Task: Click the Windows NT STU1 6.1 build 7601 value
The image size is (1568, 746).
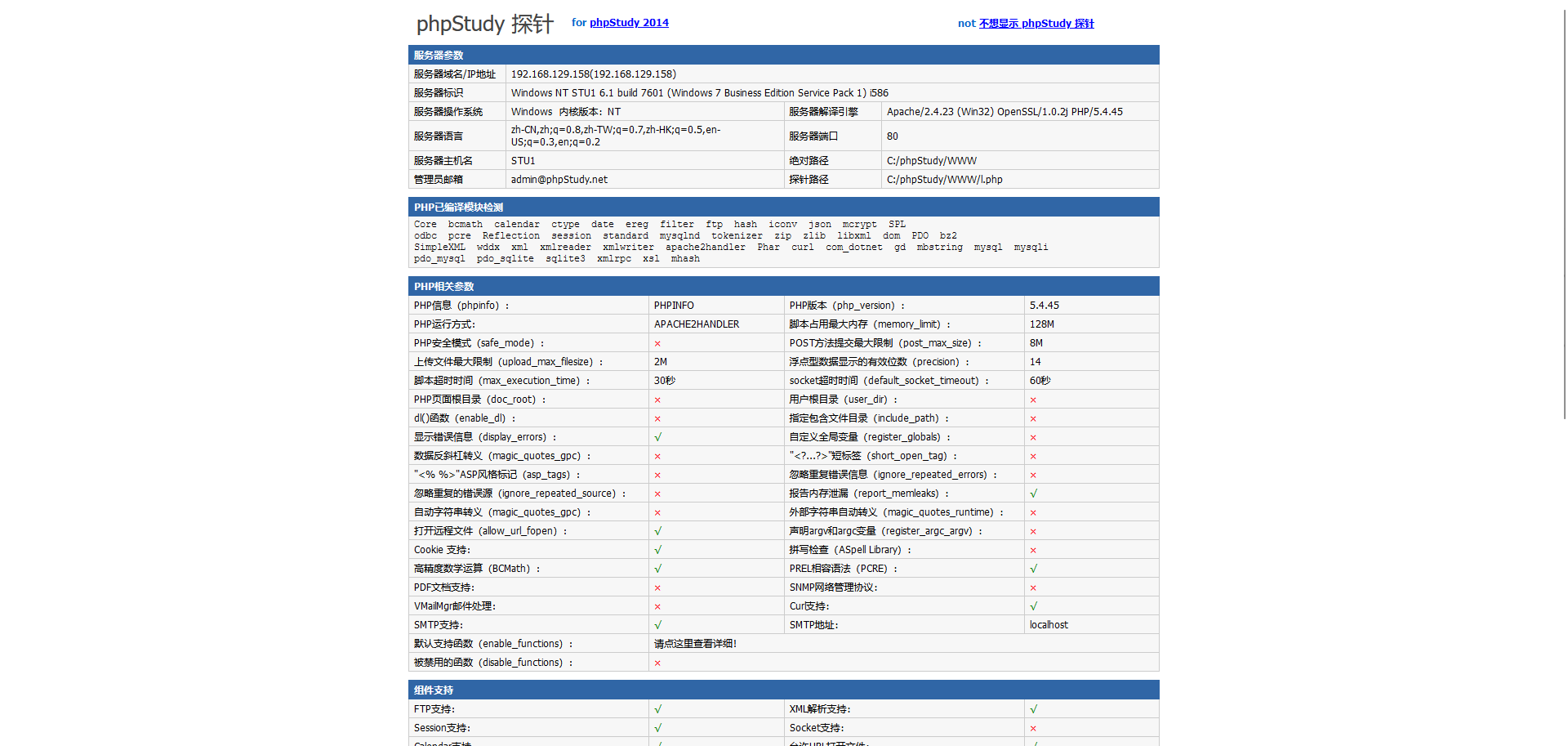Action: point(700,93)
